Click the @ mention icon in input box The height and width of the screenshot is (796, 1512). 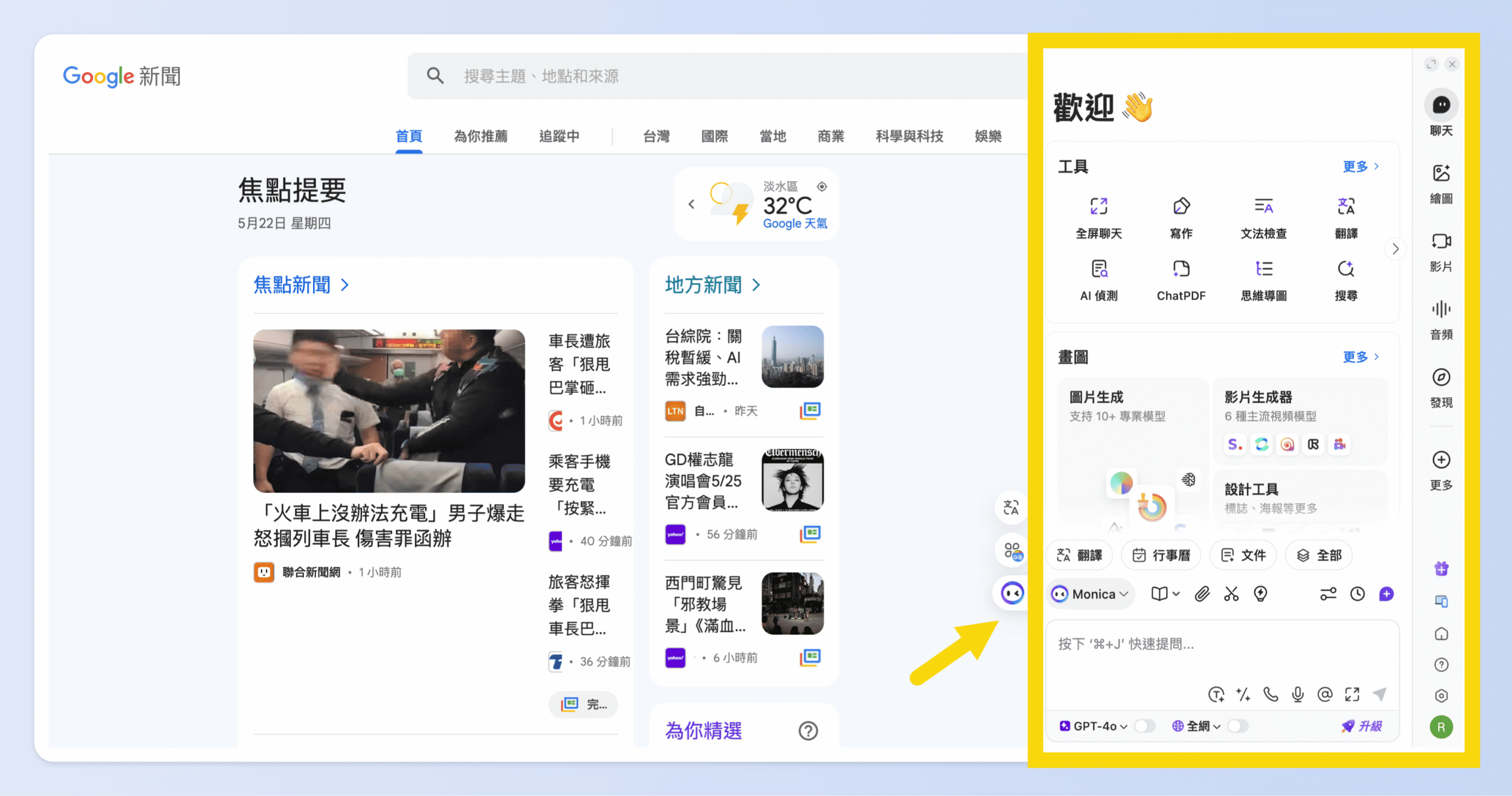click(x=1325, y=694)
